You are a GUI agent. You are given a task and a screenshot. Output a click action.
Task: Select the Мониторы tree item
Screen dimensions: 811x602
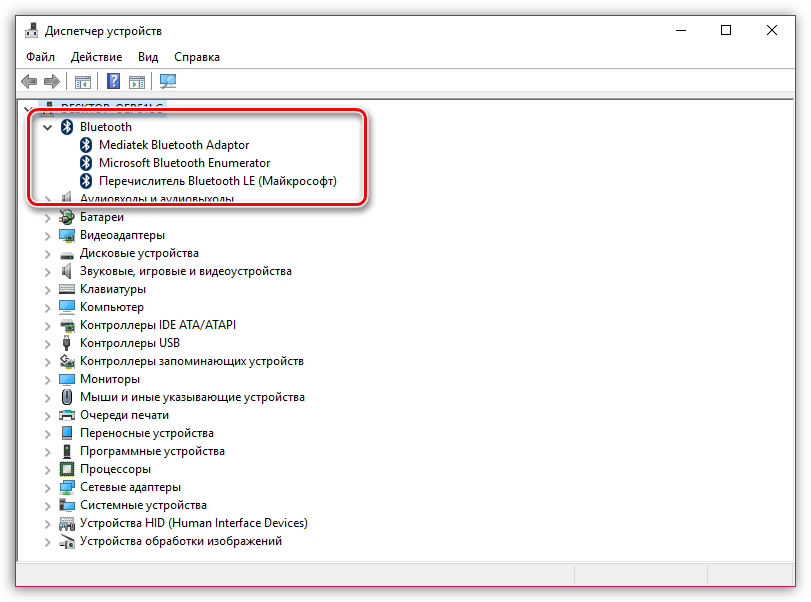(109, 379)
